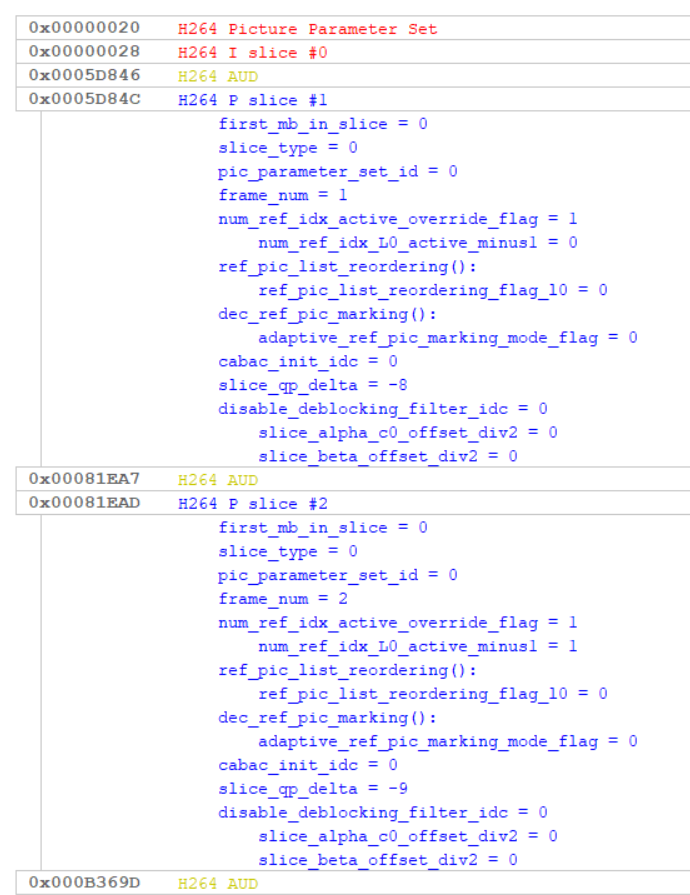The width and height of the screenshot is (690, 895).
Task: Select the frame_num = 1 line
Action: tap(283, 195)
